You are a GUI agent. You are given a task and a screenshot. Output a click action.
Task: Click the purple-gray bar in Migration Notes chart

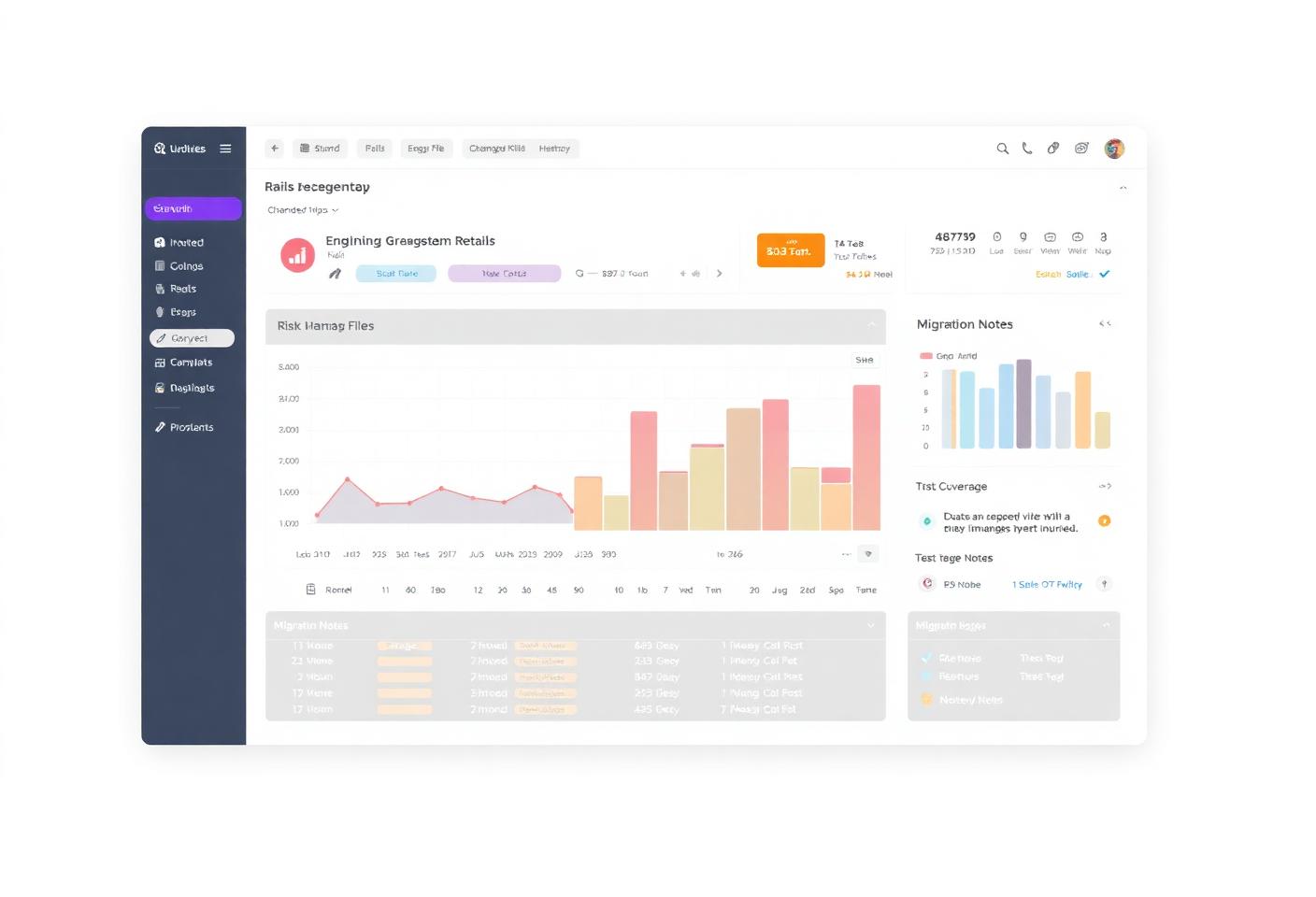[1023, 404]
